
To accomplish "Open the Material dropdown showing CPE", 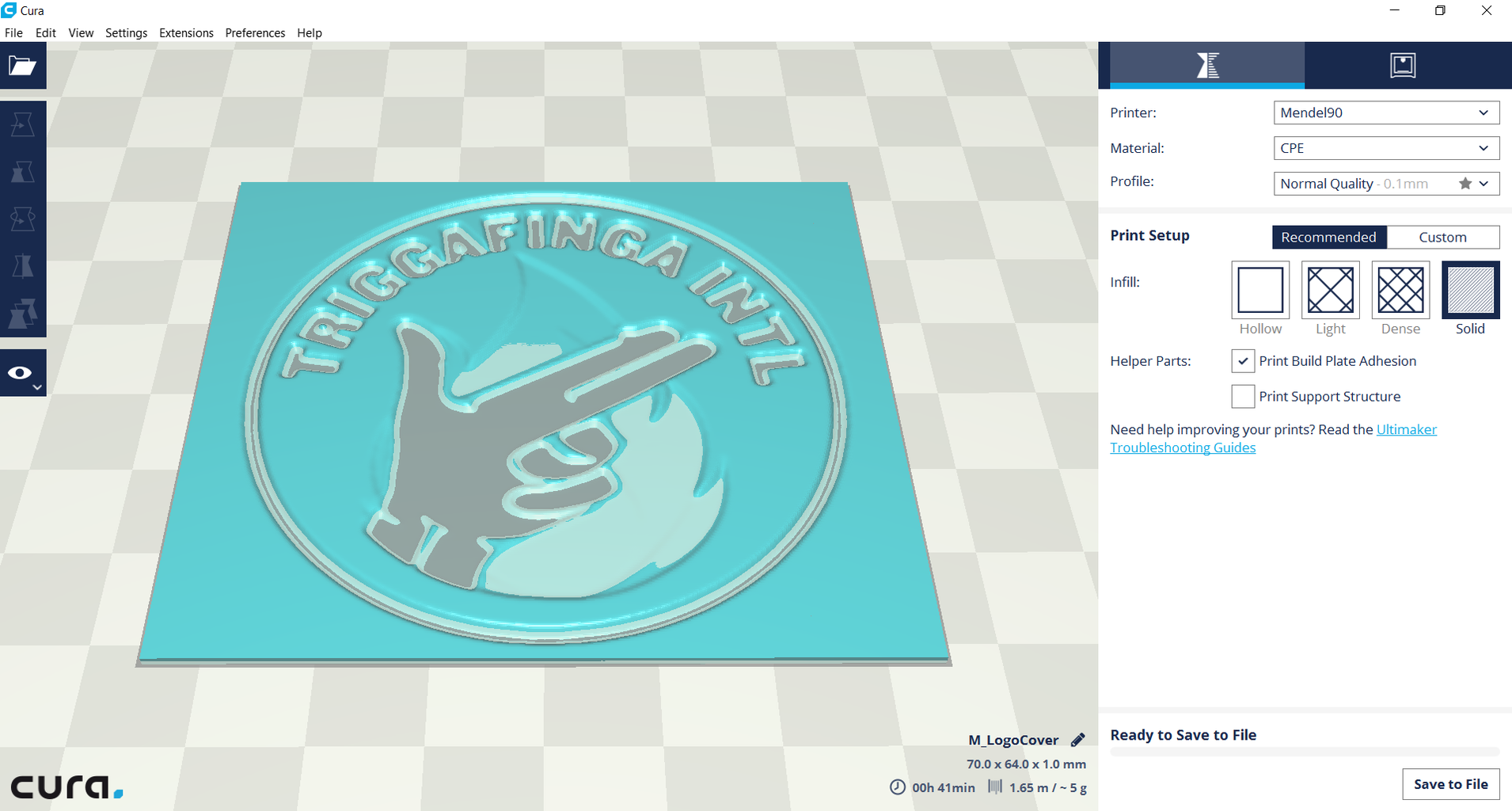I will click(1386, 148).
